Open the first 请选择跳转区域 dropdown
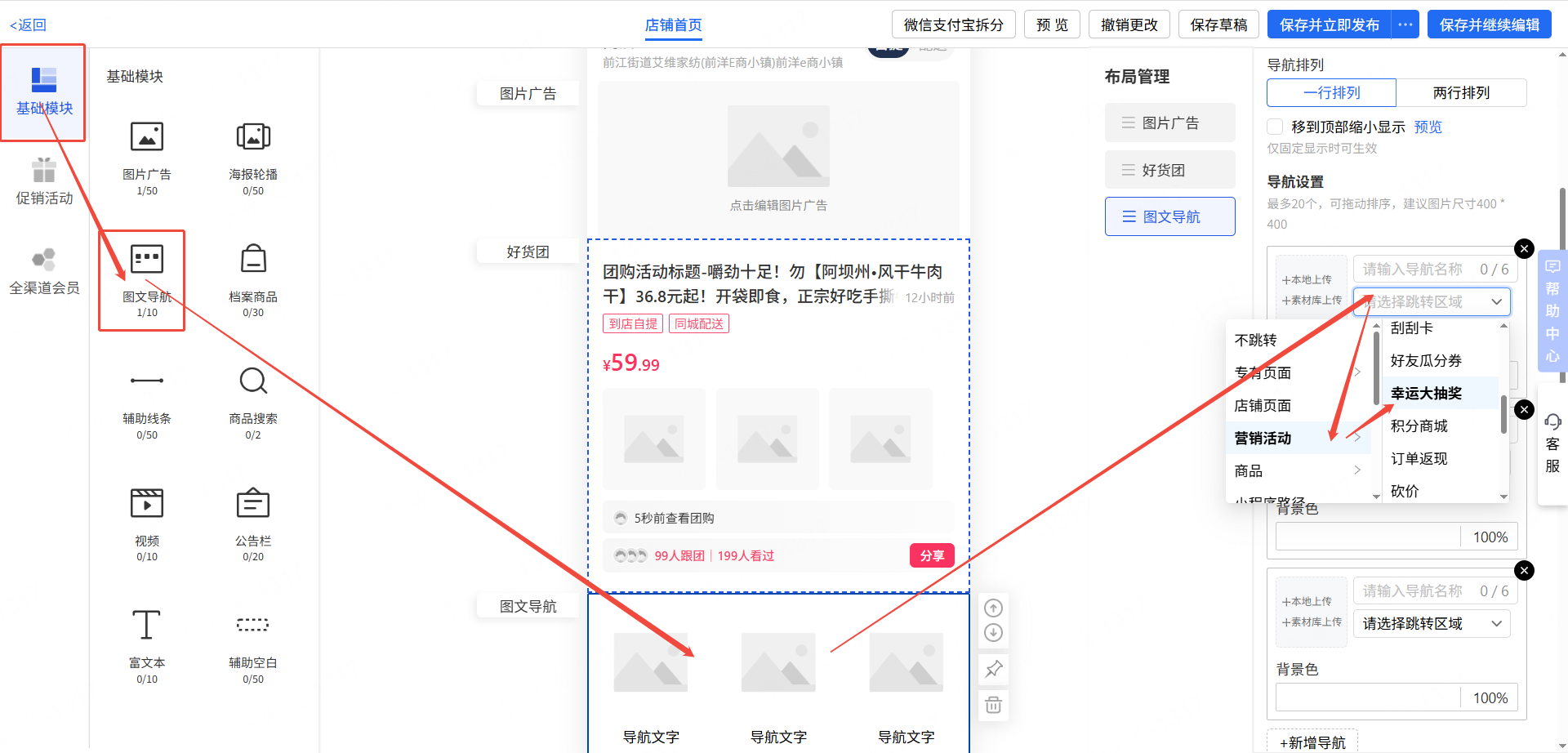 tap(1432, 301)
